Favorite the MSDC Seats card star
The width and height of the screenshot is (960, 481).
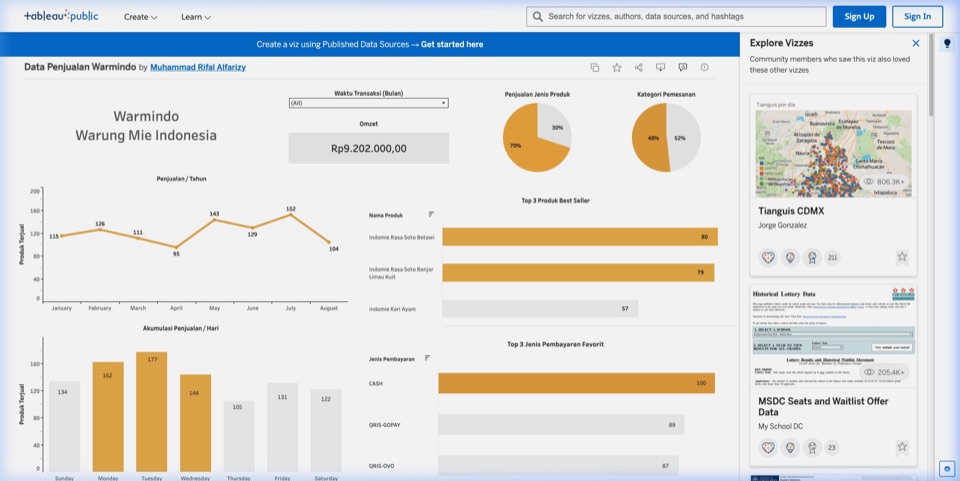902,447
